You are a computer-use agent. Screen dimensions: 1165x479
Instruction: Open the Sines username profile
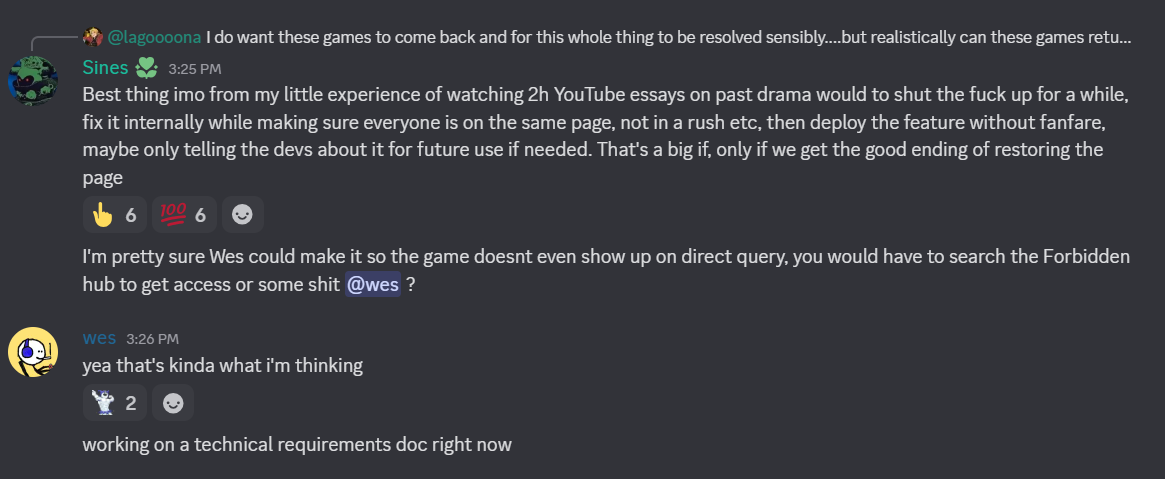[x=106, y=68]
